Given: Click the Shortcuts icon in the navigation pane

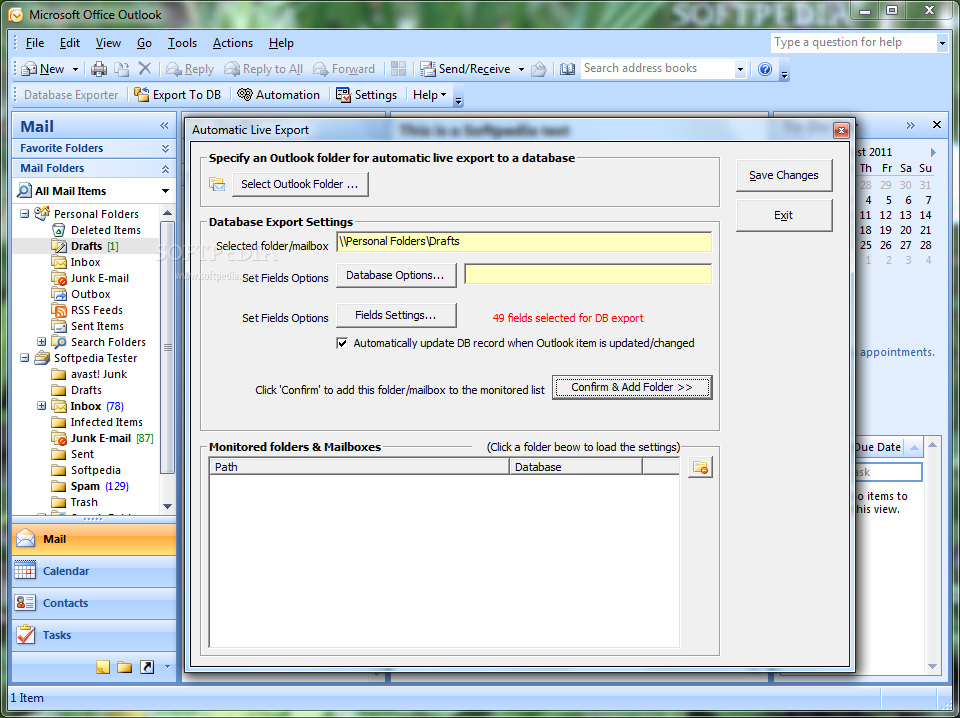Looking at the screenshot, I should point(147,667).
